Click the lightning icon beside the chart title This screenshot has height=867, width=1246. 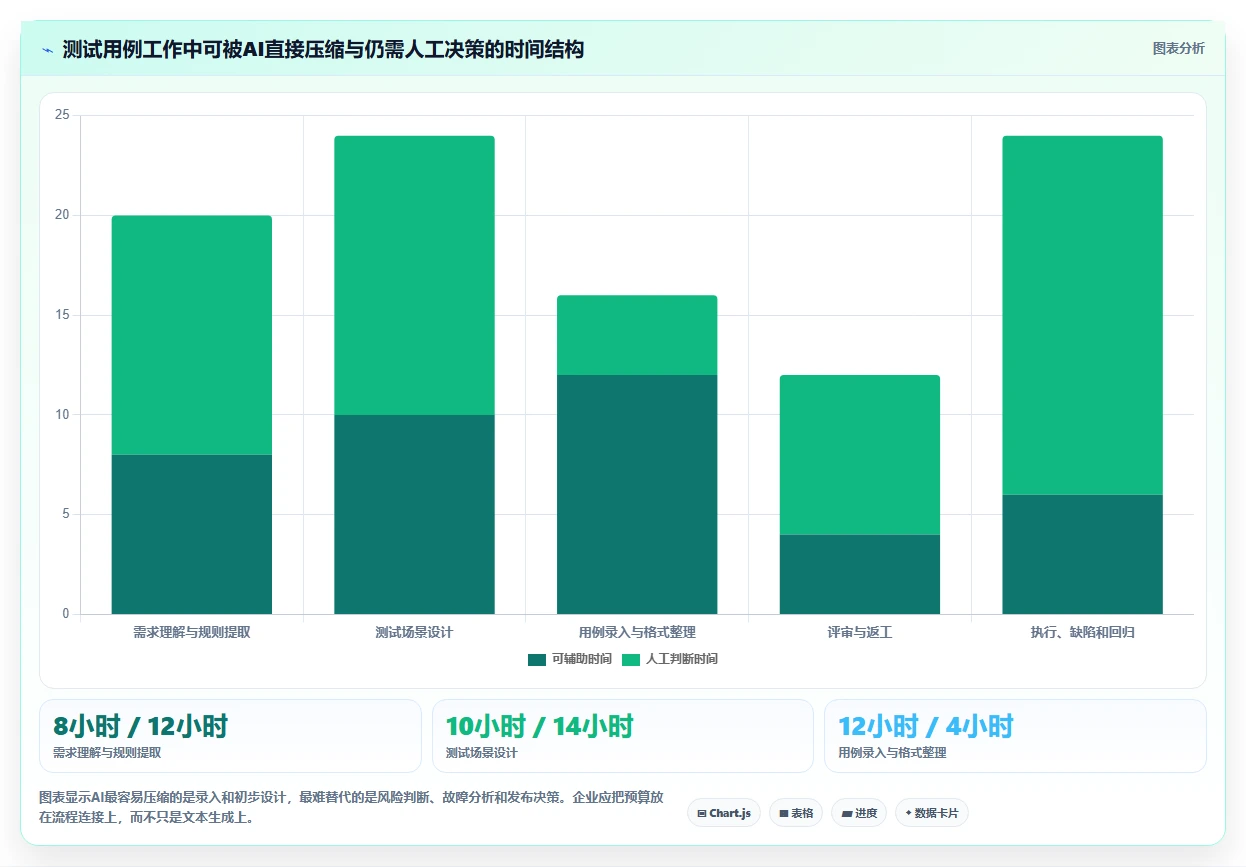pos(47,49)
